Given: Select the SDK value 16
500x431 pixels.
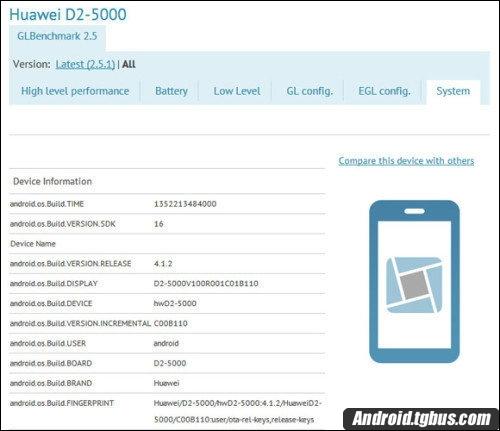Looking at the screenshot, I should pyautogui.click(x=159, y=224).
